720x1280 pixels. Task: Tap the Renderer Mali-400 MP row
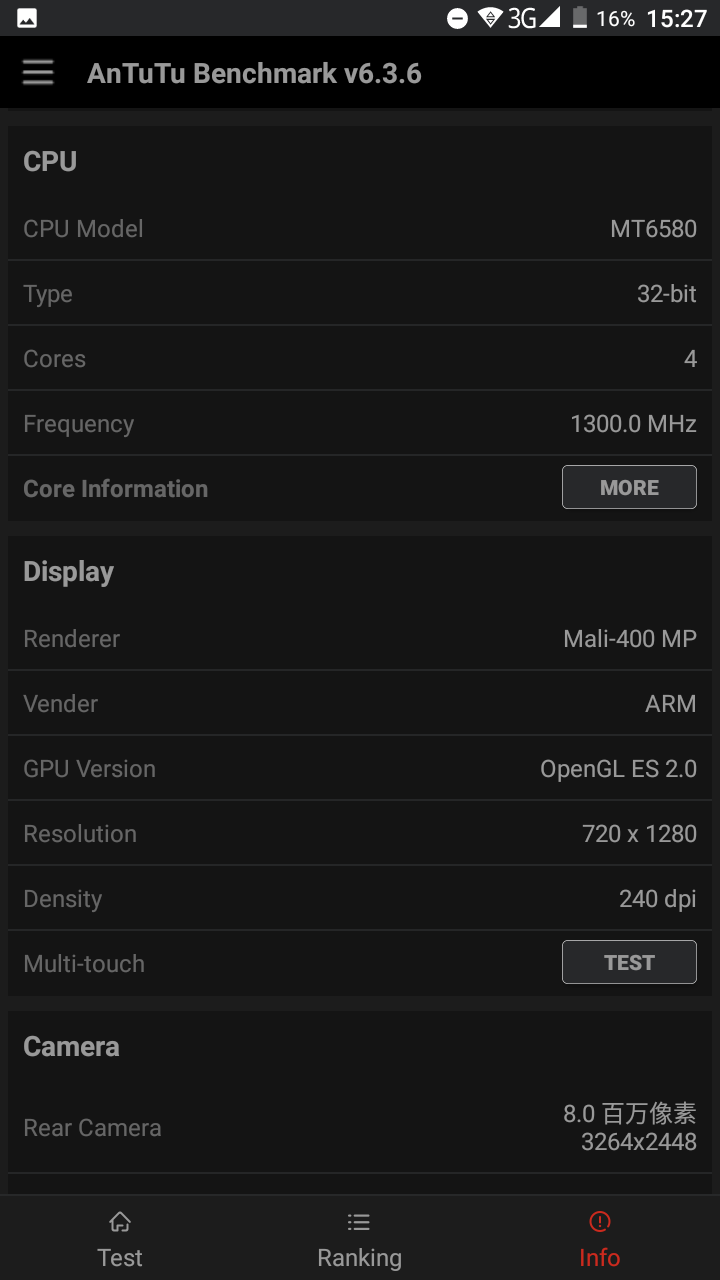tap(360, 638)
